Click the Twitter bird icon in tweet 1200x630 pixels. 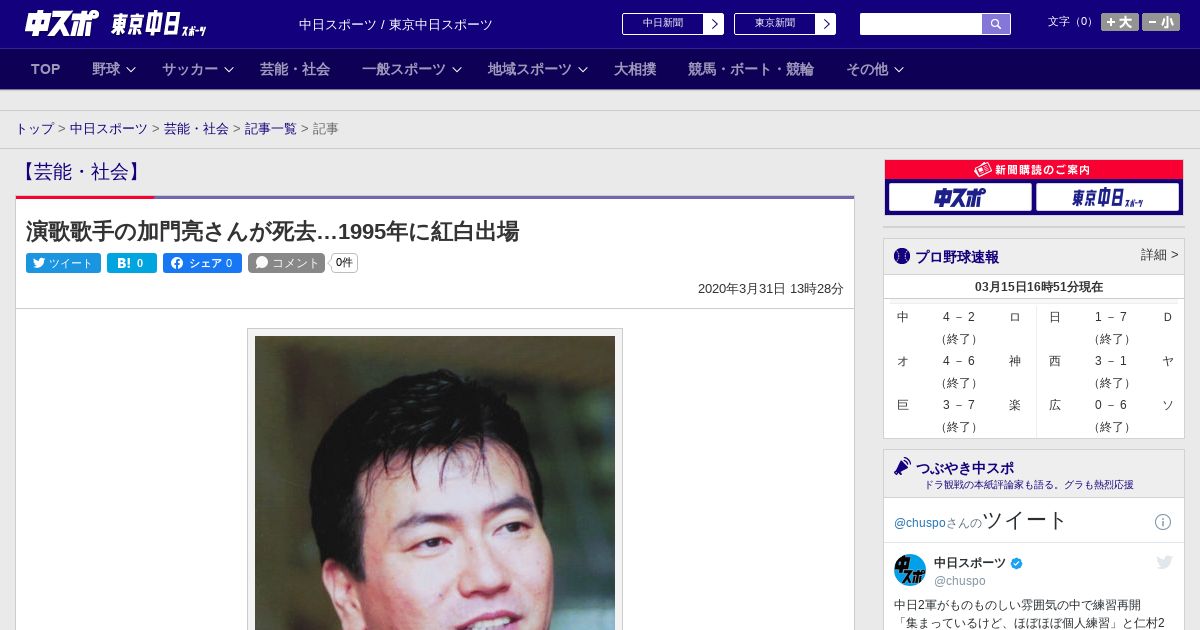(1164, 563)
